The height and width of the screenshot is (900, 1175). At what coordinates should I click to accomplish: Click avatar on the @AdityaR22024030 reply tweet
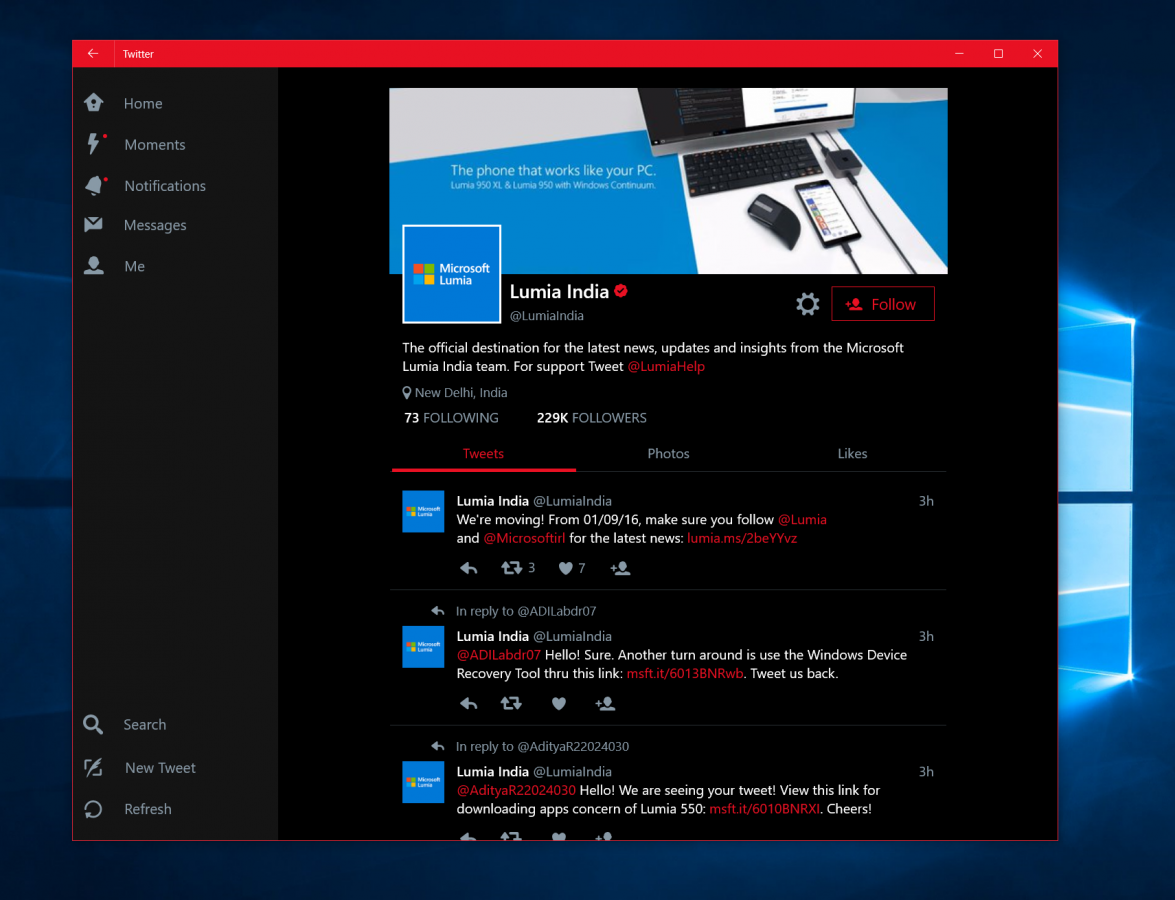[x=423, y=782]
